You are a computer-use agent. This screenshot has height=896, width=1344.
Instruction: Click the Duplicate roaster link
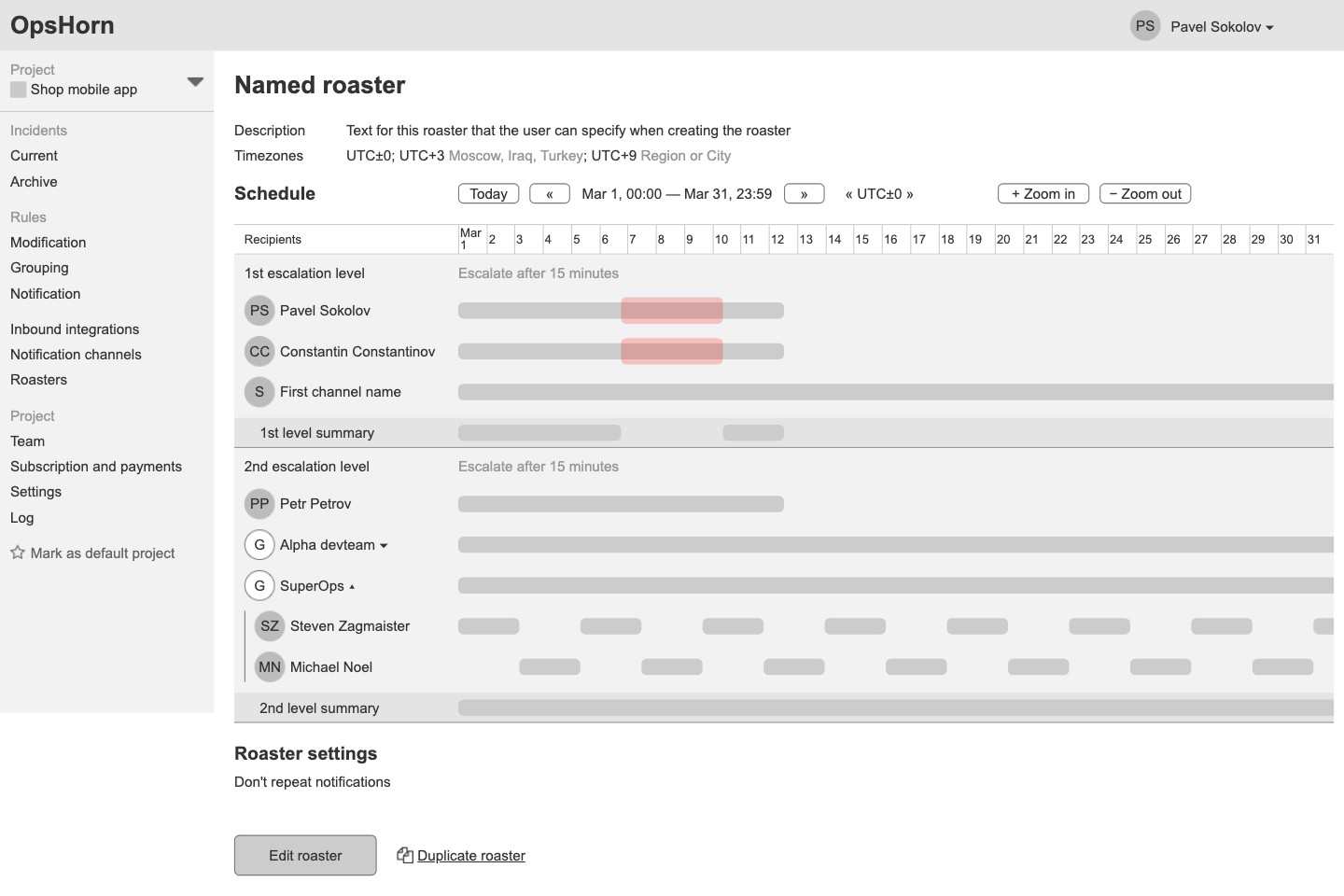(471, 856)
